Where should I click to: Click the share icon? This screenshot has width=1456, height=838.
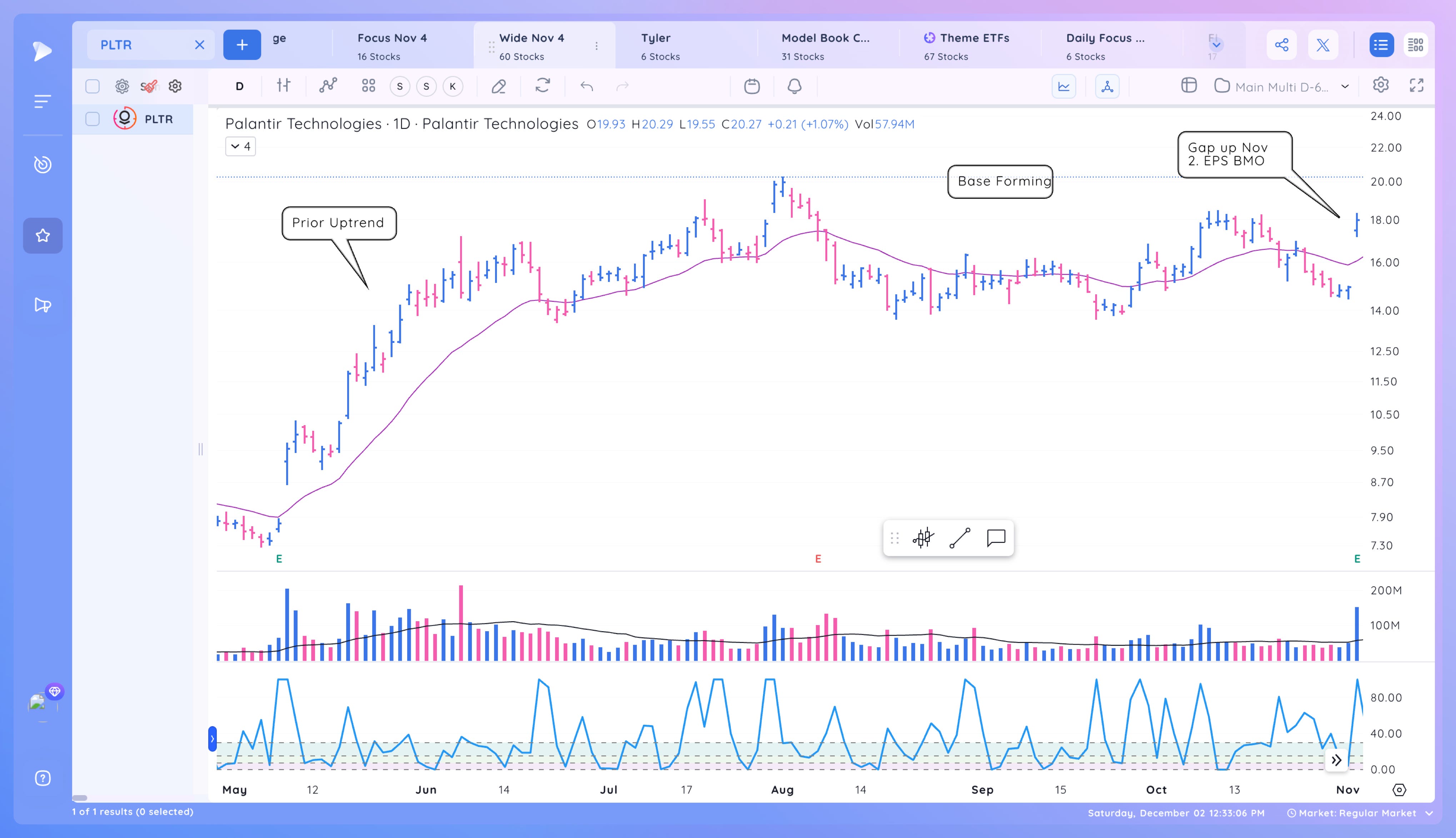[x=1282, y=45]
